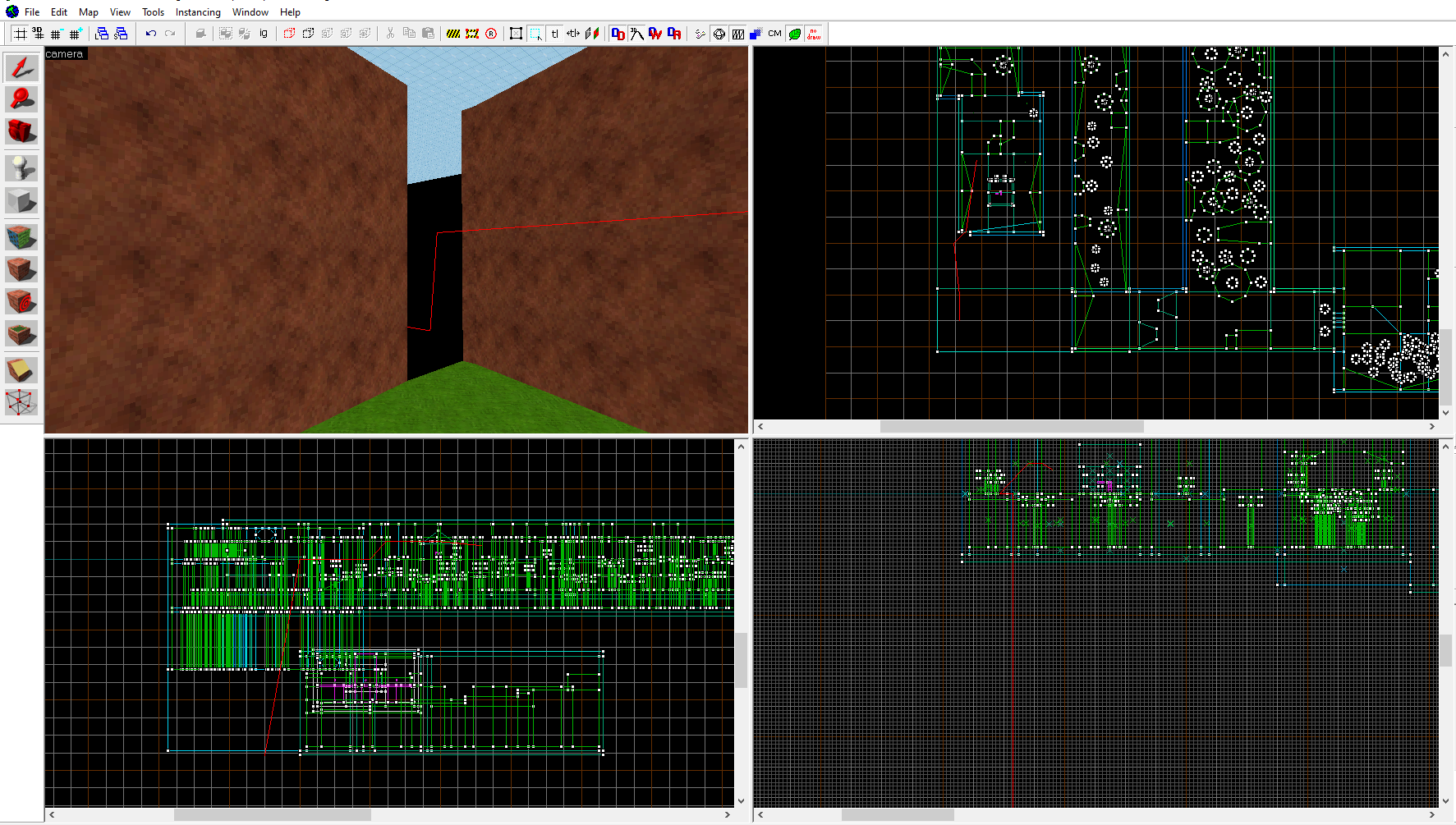Viewport: 1456px width, 825px height.
Task: Select the Clipping tool
Action: (x=21, y=370)
